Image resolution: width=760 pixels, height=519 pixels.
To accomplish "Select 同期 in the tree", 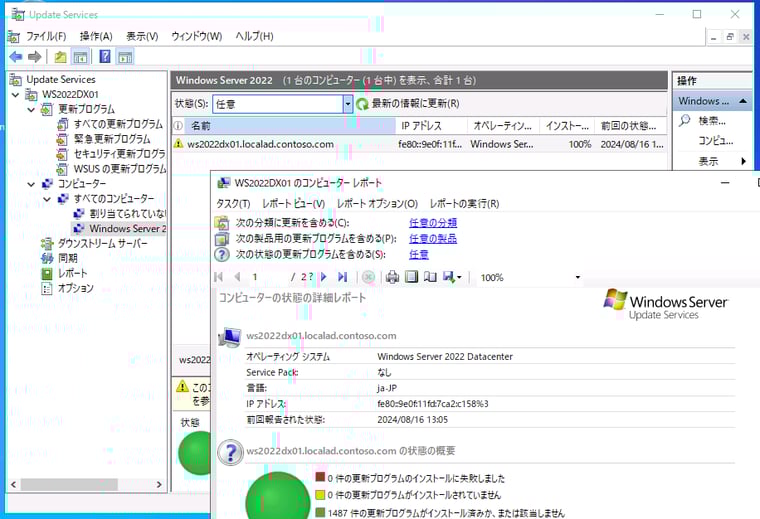I will 67,258.
